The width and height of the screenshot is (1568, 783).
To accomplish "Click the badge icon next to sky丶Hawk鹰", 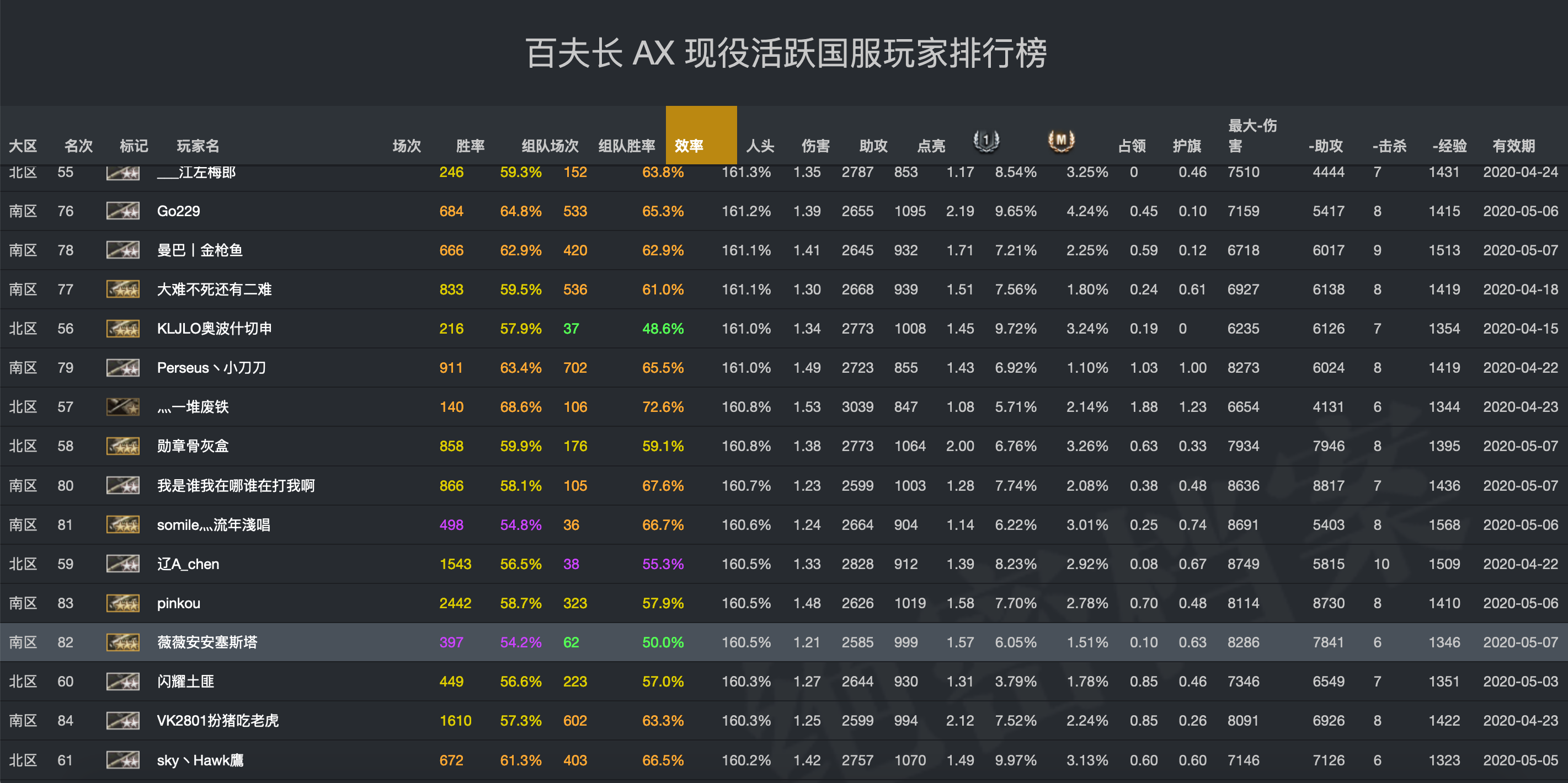I will coord(122,760).
